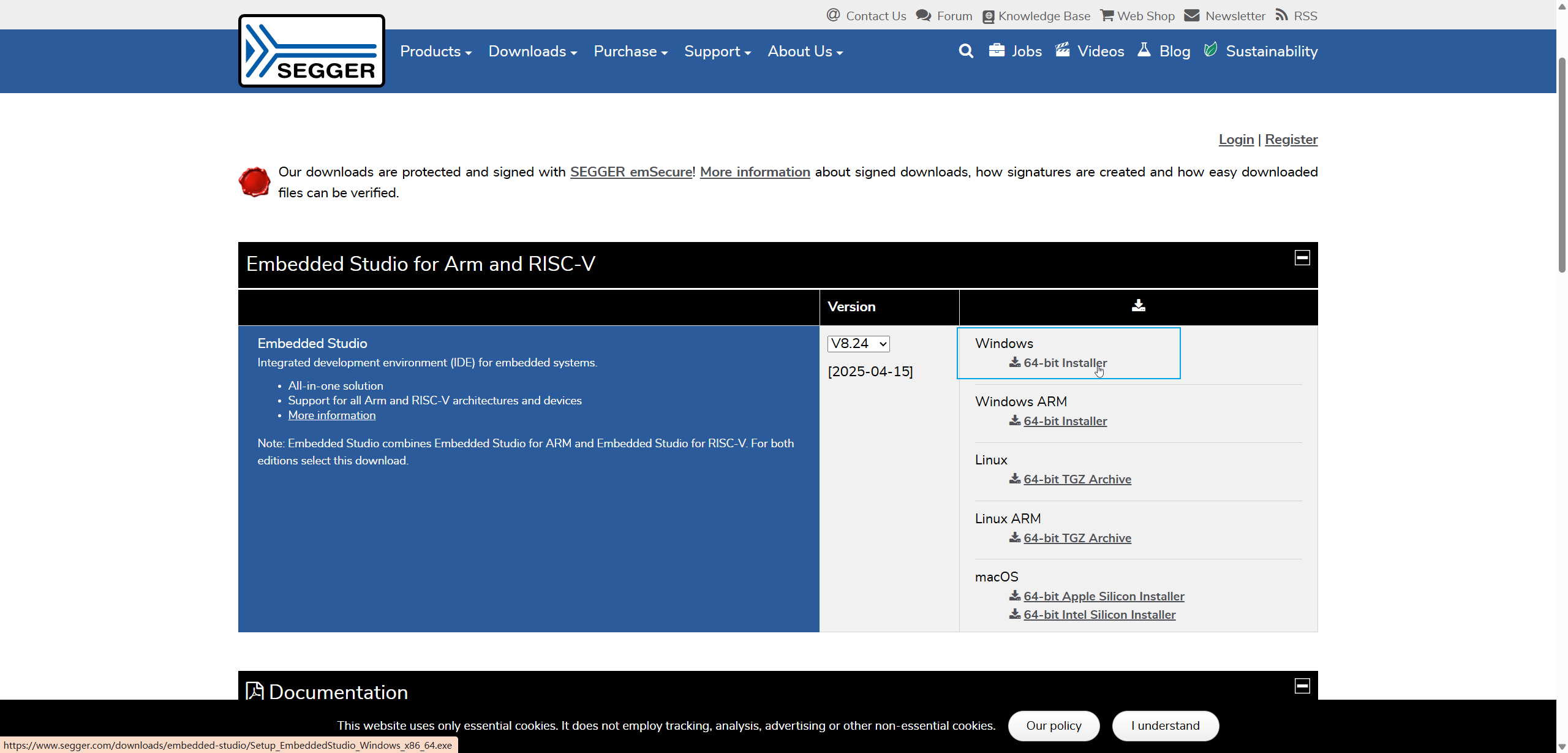Click the Login link
The height and width of the screenshot is (753, 1568).
click(1236, 140)
